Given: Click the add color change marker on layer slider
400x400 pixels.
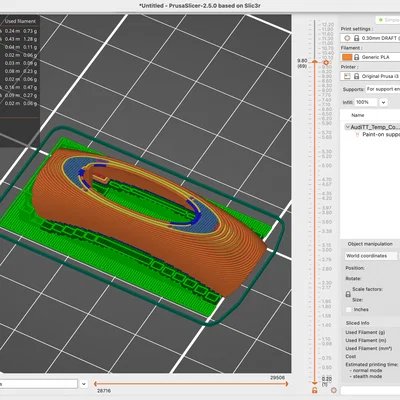Looking at the screenshot, I should [326, 62].
